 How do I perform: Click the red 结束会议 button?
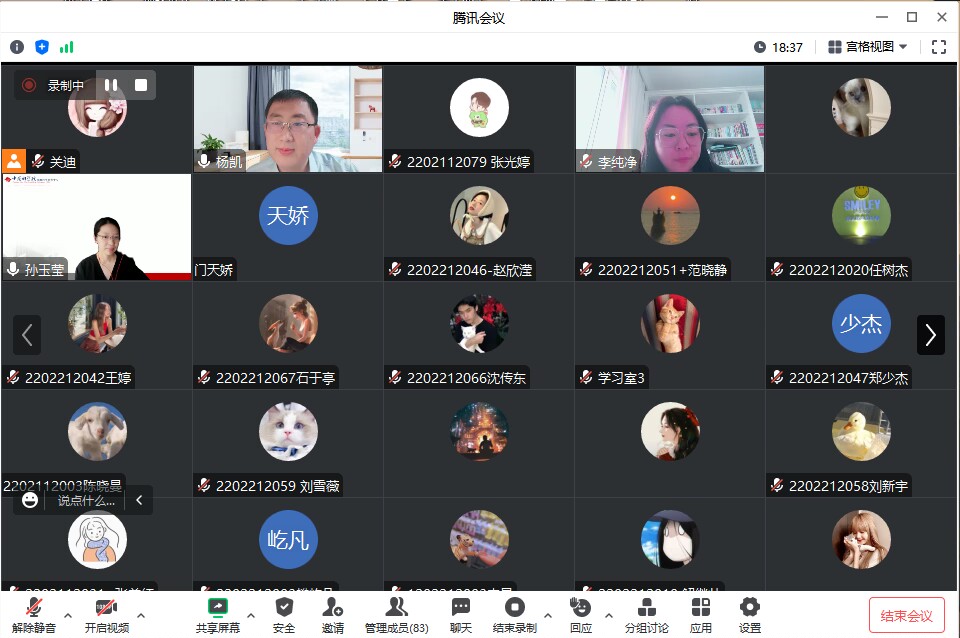[907, 615]
